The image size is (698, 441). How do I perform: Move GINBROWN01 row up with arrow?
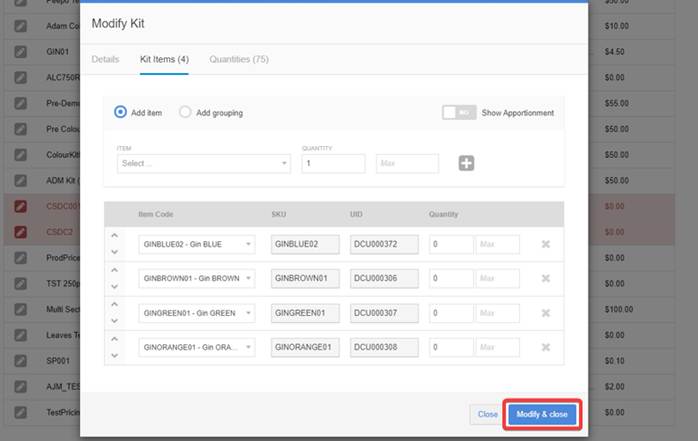114,270
